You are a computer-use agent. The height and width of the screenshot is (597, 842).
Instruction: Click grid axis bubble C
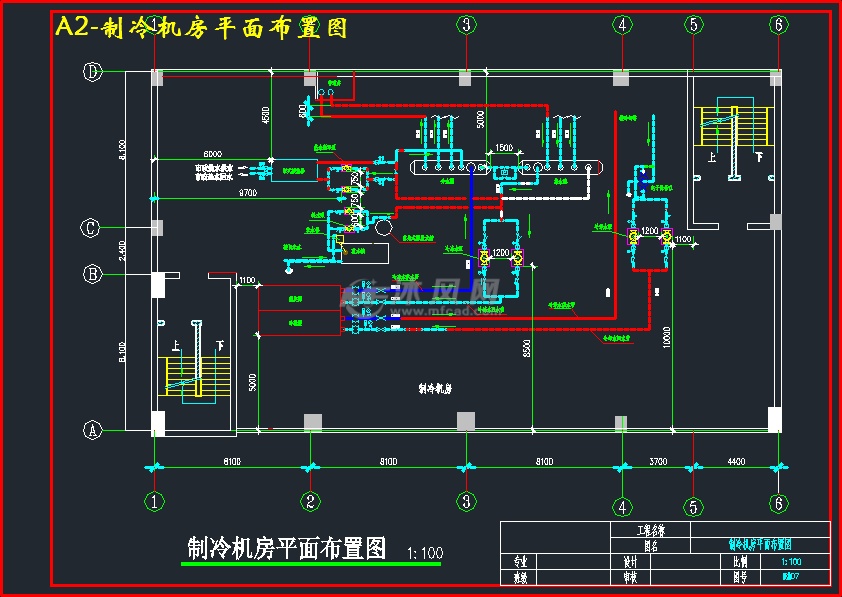(90, 228)
